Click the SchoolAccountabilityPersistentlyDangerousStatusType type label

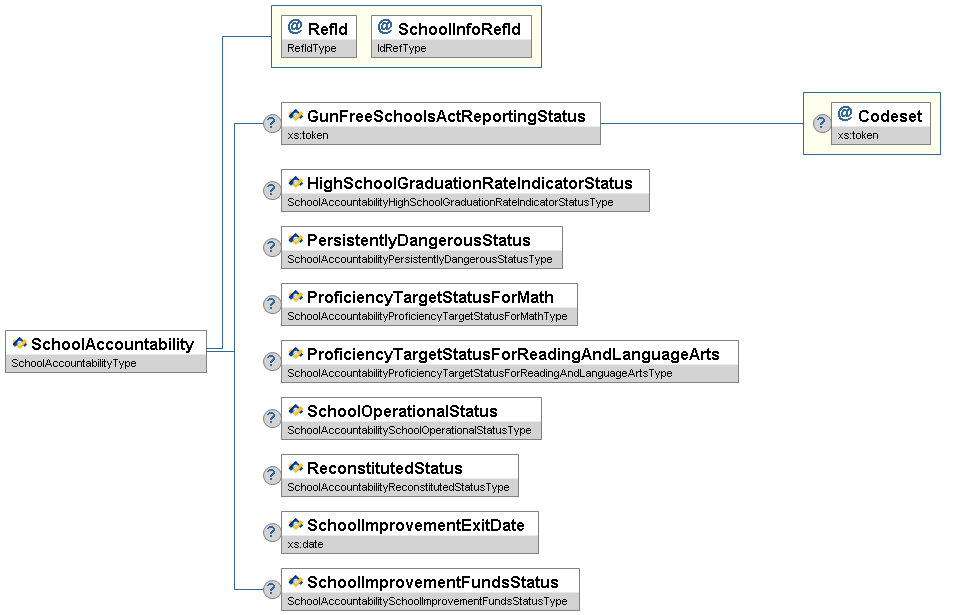[x=419, y=260]
